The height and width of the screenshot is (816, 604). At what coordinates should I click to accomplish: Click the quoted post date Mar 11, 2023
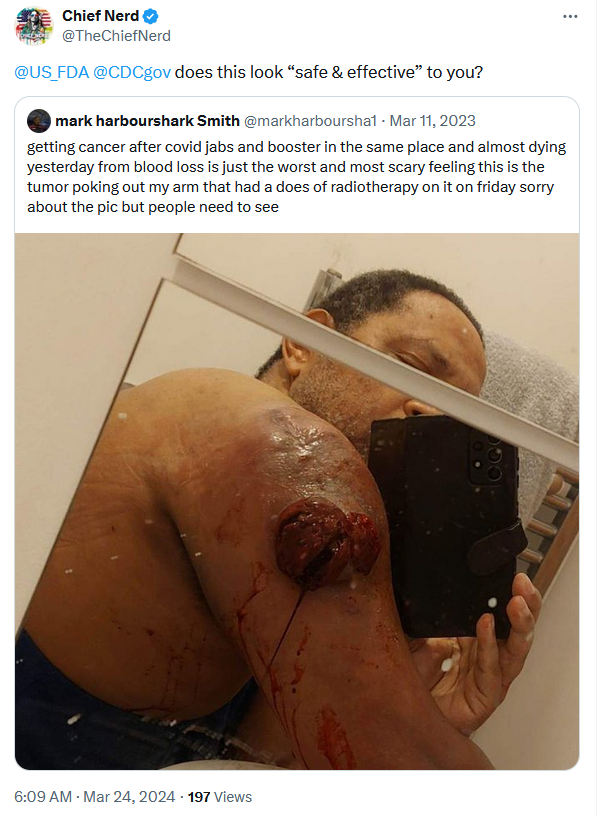[432, 121]
